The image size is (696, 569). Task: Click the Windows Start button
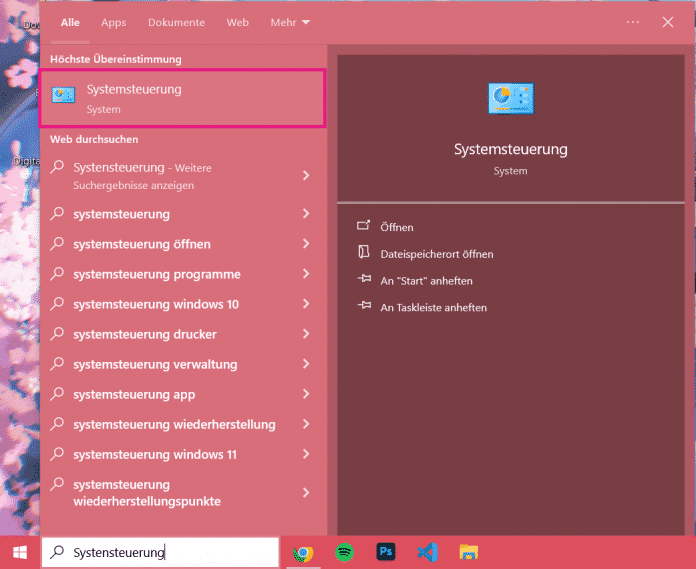(x=19, y=552)
